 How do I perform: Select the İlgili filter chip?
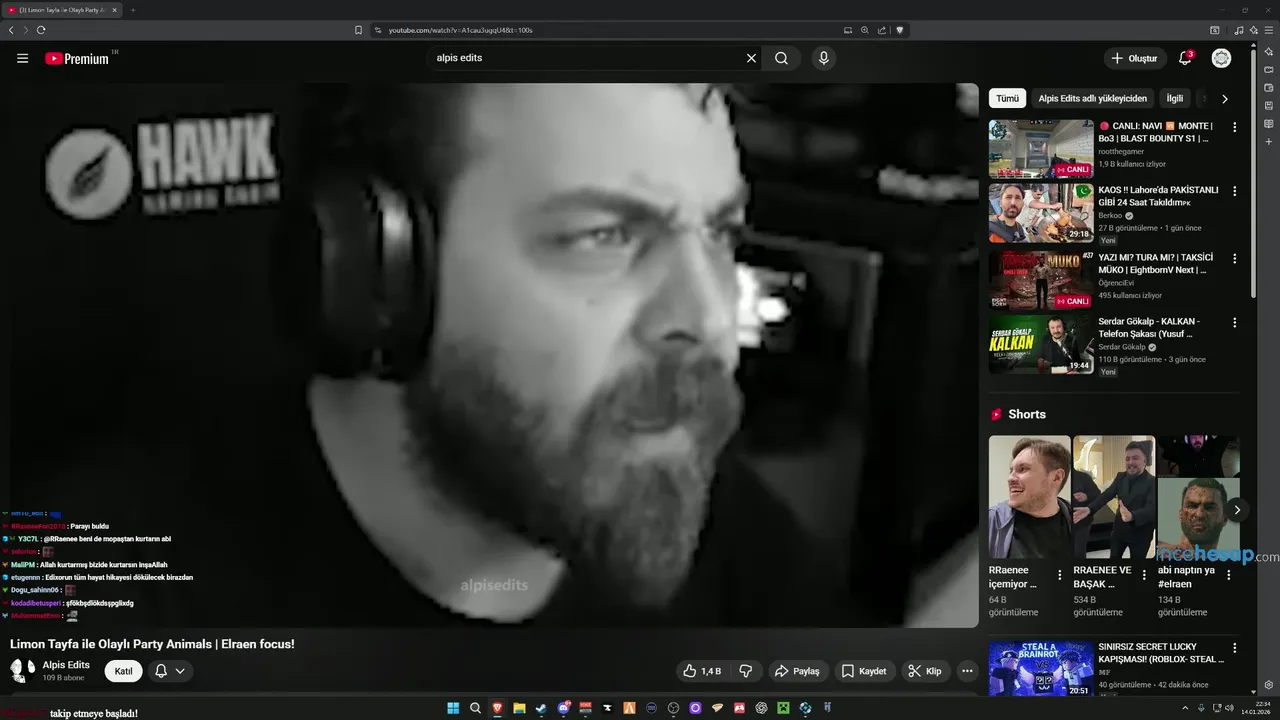tap(1174, 98)
